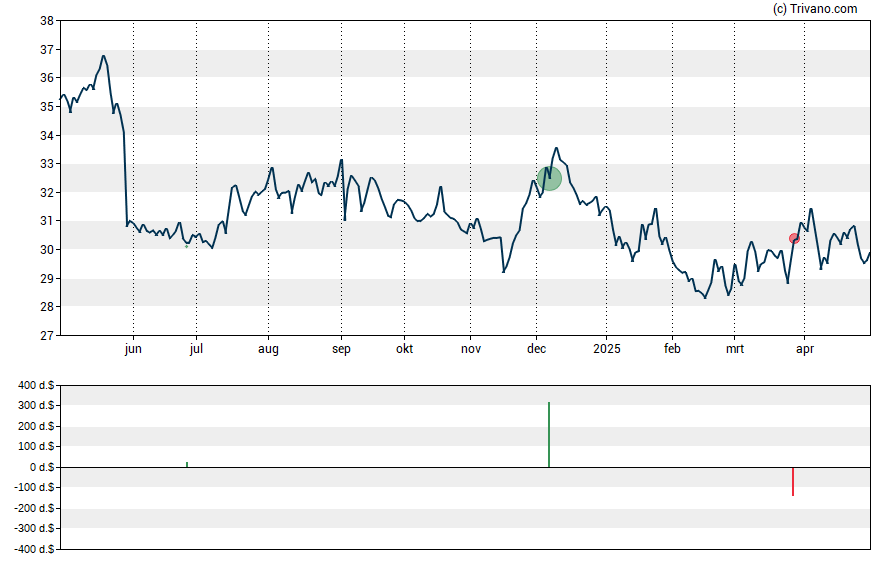Click the small green bar near July in the lower chart

pyautogui.click(x=187, y=464)
